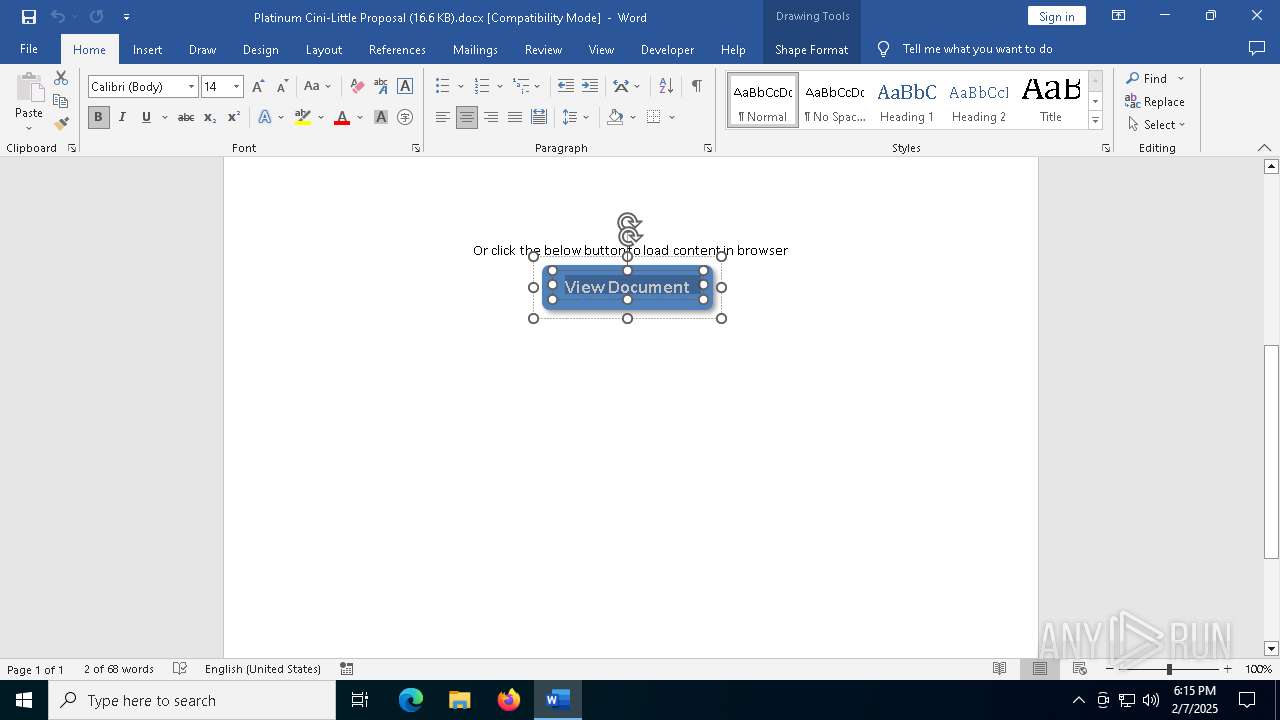Click Distributed alignment icon
The width and height of the screenshot is (1280, 720).
(539, 117)
